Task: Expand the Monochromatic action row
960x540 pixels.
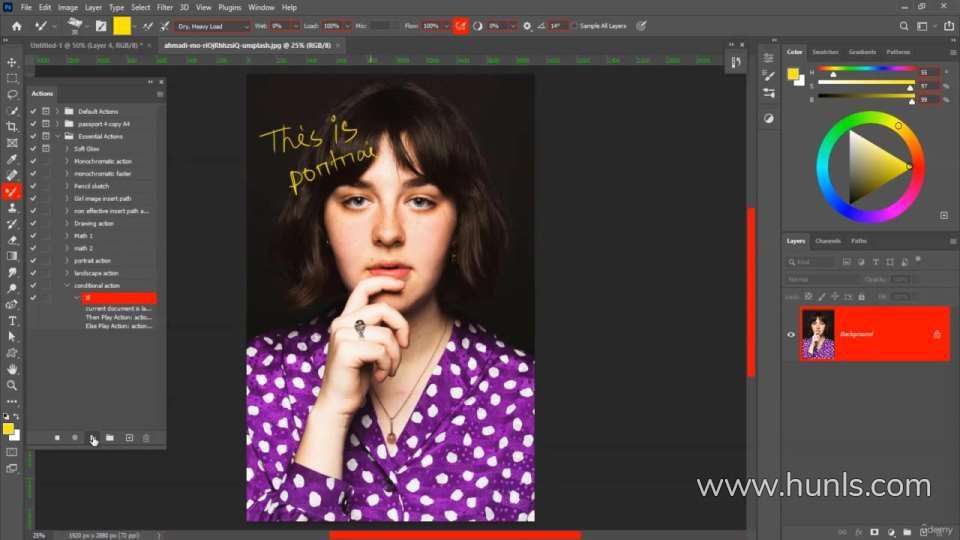Action: 67,161
